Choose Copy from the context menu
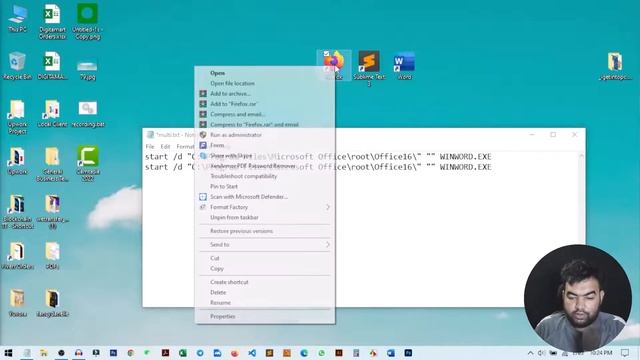The height and width of the screenshot is (360, 640). point(217,269)
